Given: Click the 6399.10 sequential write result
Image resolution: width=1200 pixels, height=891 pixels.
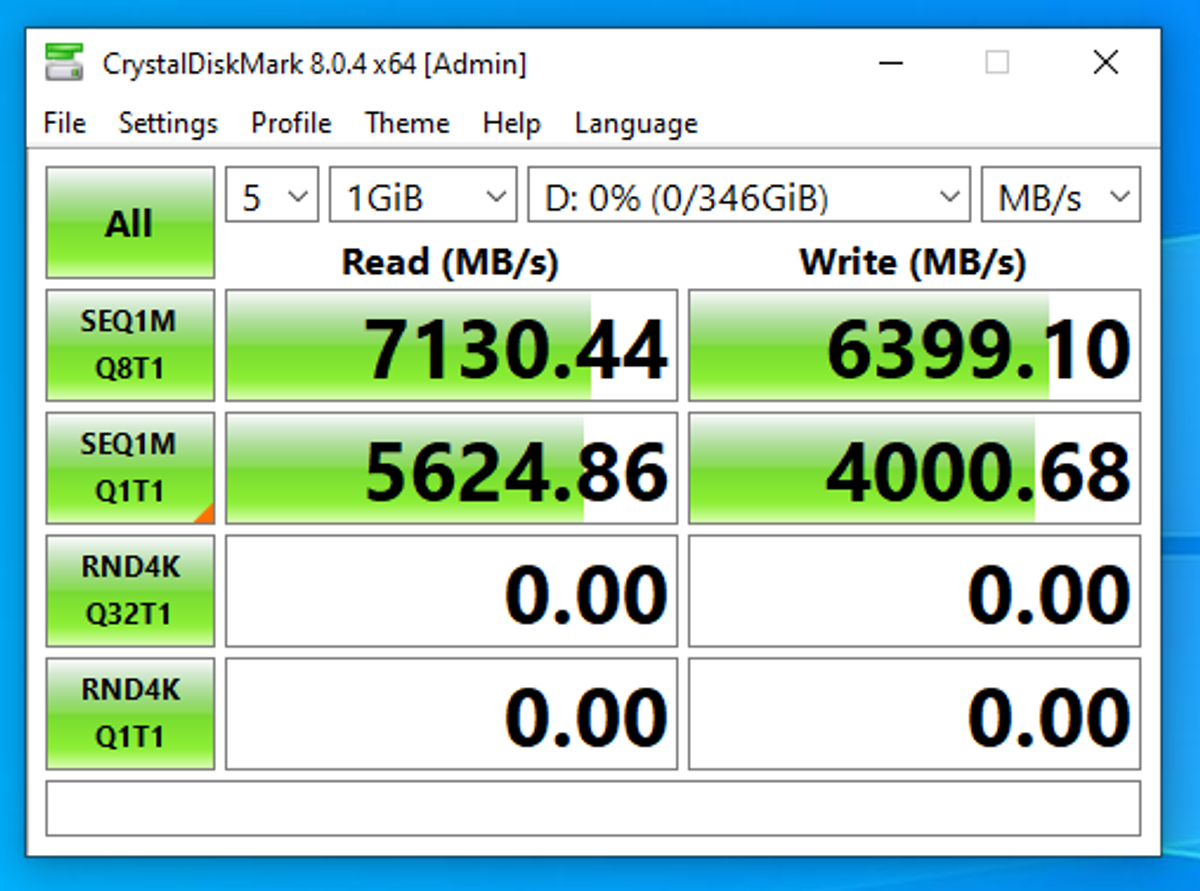Looking at the screenshot, I should 914,346.
